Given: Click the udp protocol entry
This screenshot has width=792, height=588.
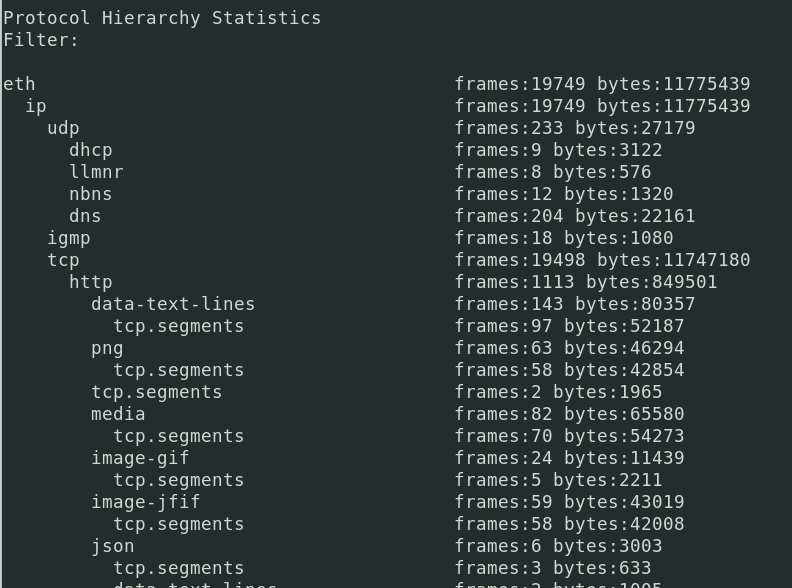Looking at the screenshot, I should 63,128.
